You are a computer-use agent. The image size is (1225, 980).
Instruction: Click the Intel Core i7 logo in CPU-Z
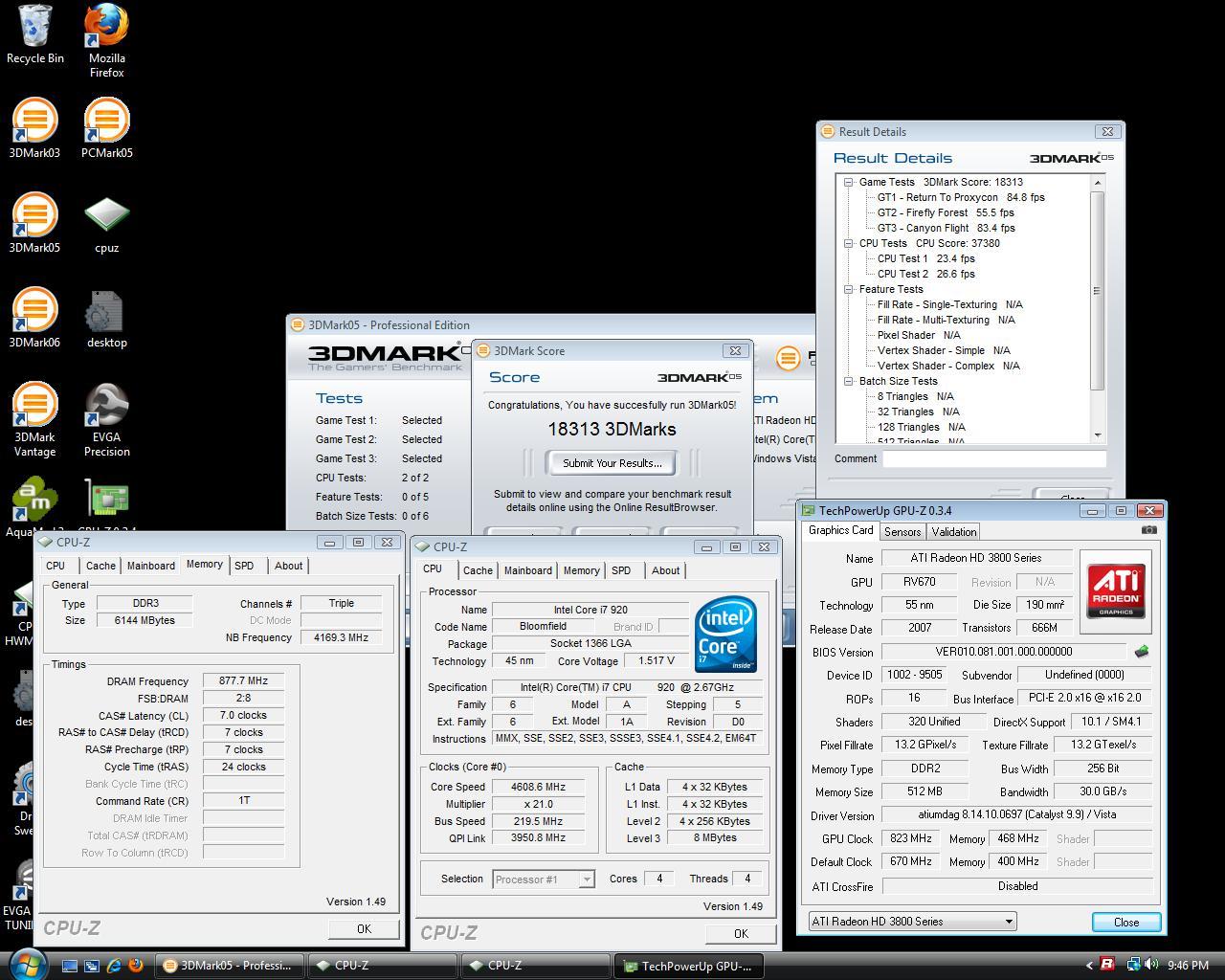[725, 634]
